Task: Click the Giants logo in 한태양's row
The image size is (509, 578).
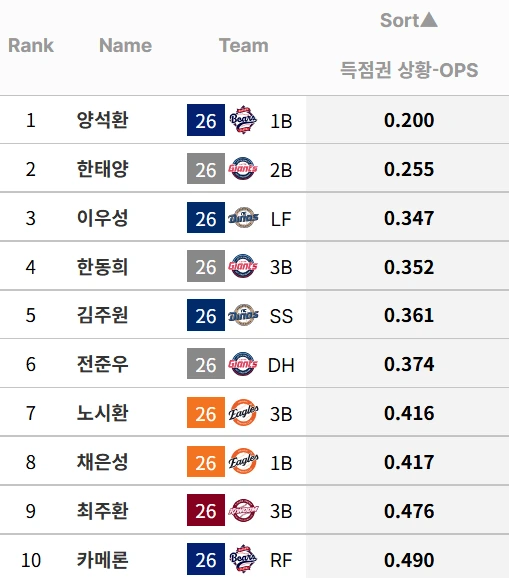Action: click(x=243, y=169)
